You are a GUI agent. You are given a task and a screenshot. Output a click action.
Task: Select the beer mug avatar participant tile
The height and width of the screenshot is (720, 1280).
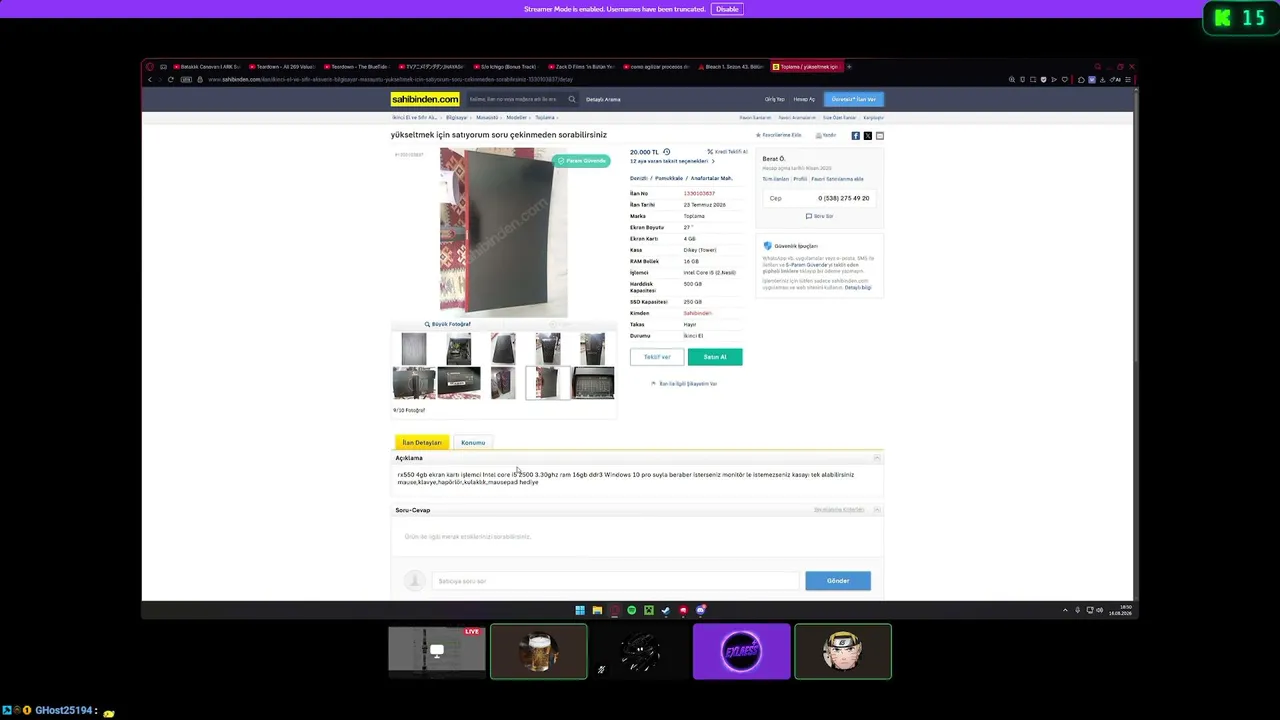coord(539,652)
